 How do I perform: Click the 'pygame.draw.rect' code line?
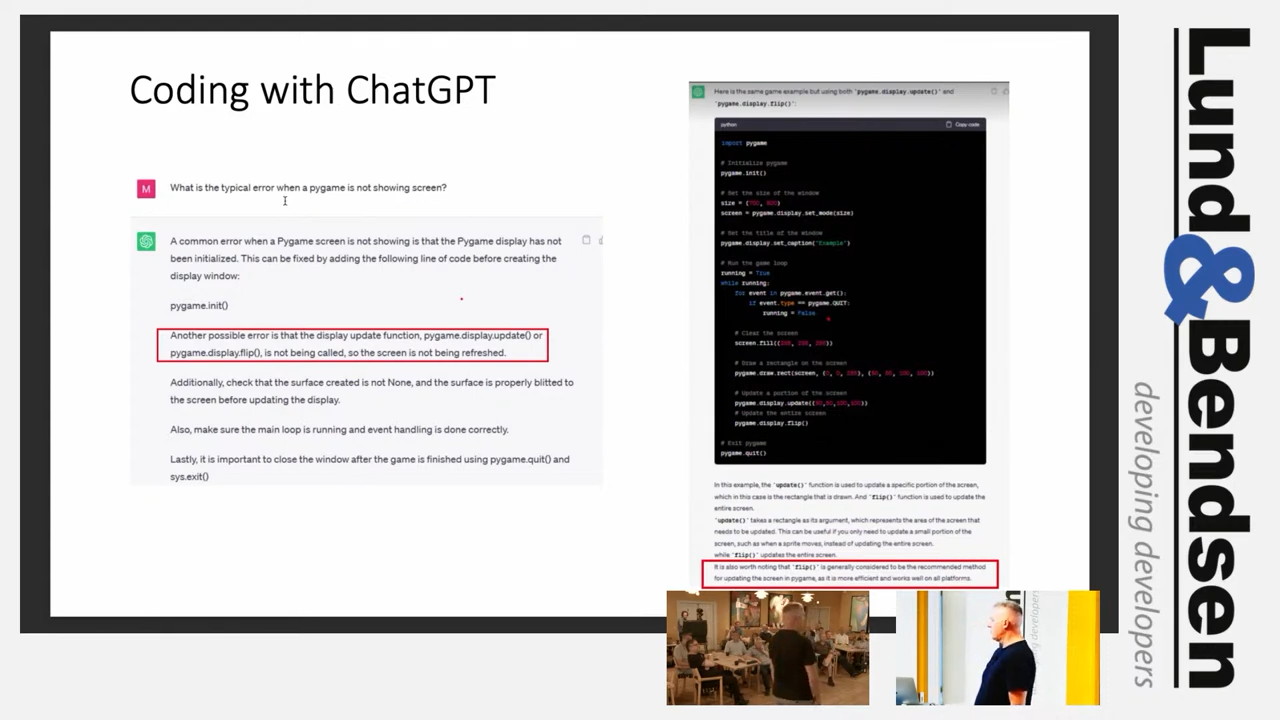(834, 373)
